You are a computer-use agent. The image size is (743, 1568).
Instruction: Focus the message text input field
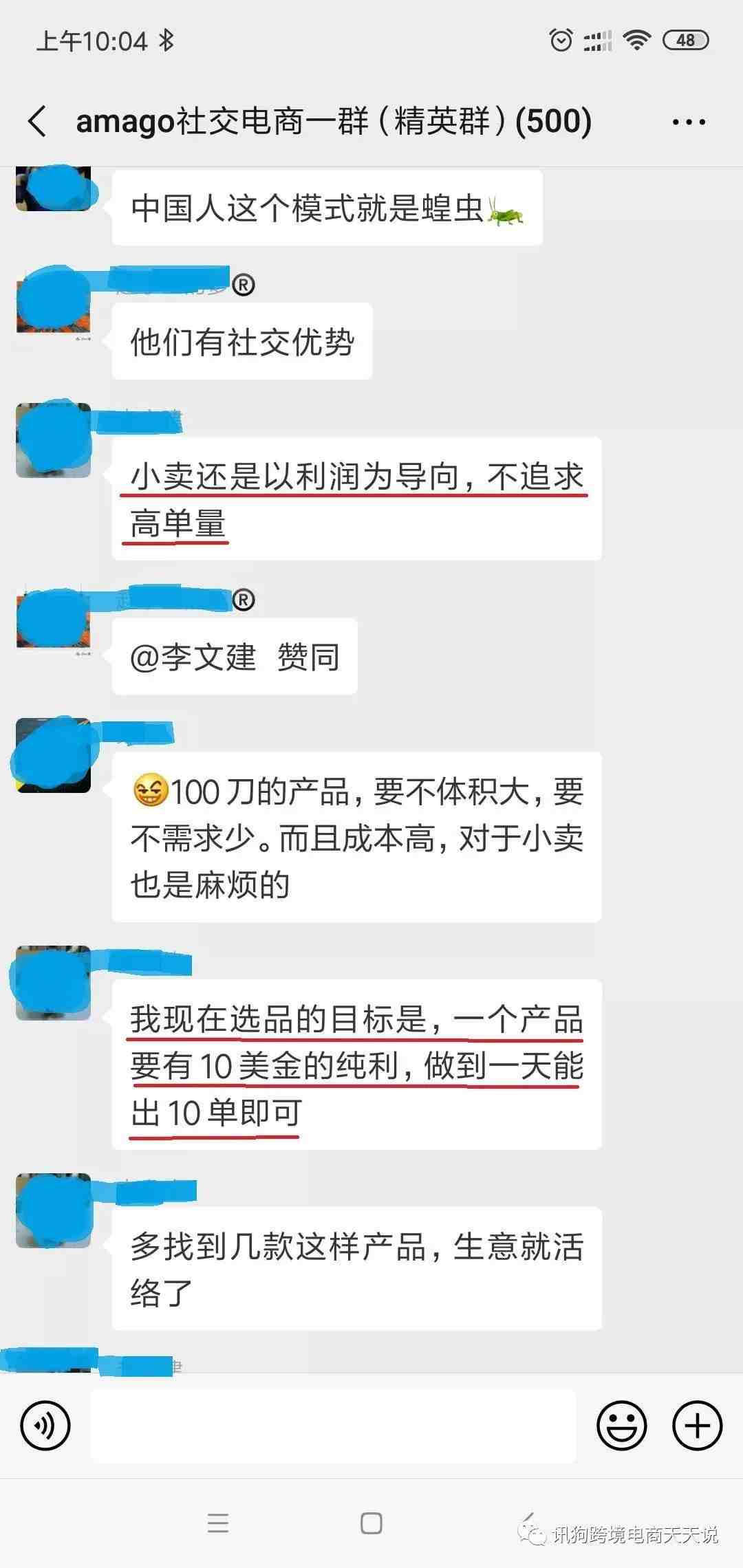pos(334,1426)
